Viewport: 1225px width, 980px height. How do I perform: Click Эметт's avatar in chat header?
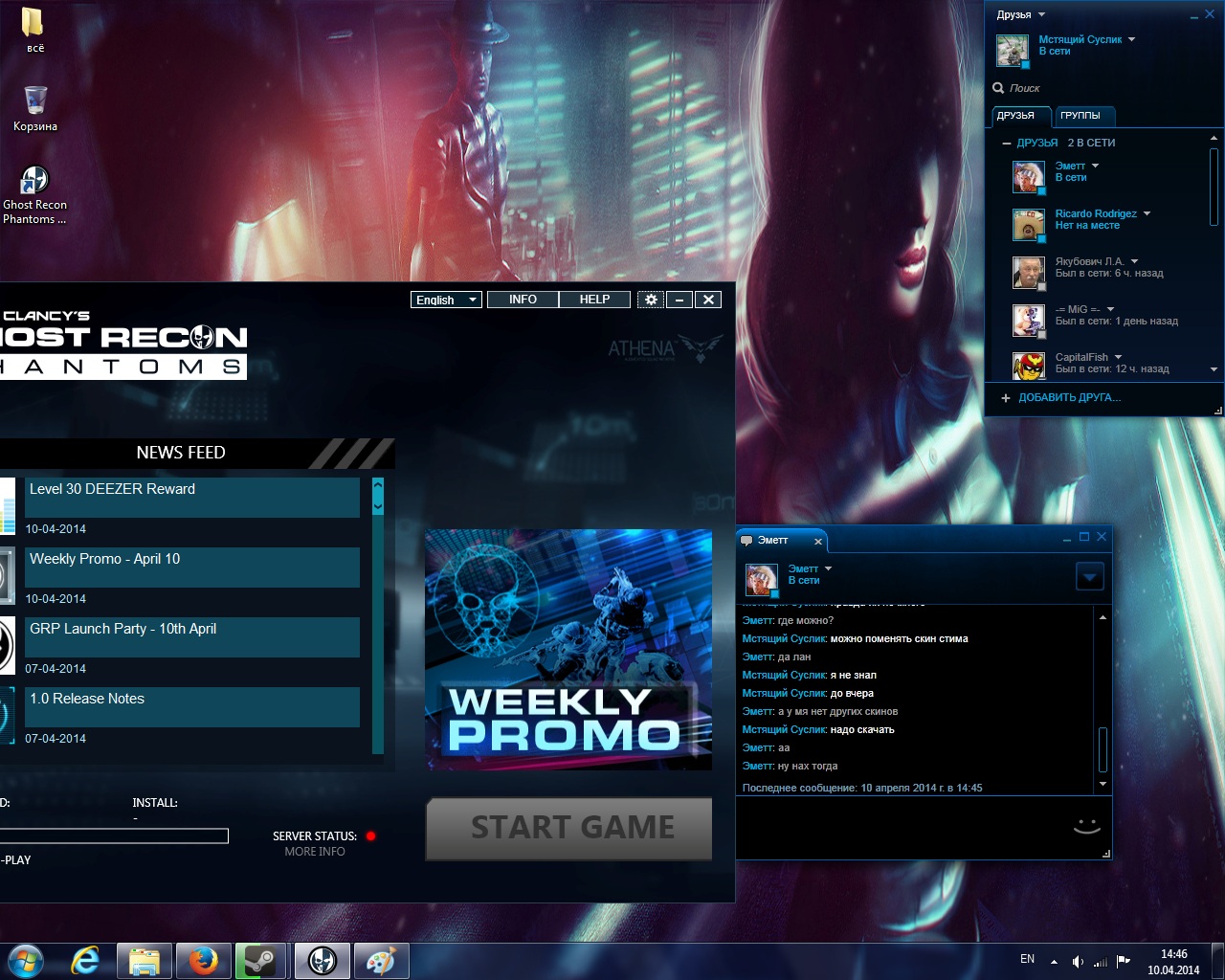(x=762, y=580)
